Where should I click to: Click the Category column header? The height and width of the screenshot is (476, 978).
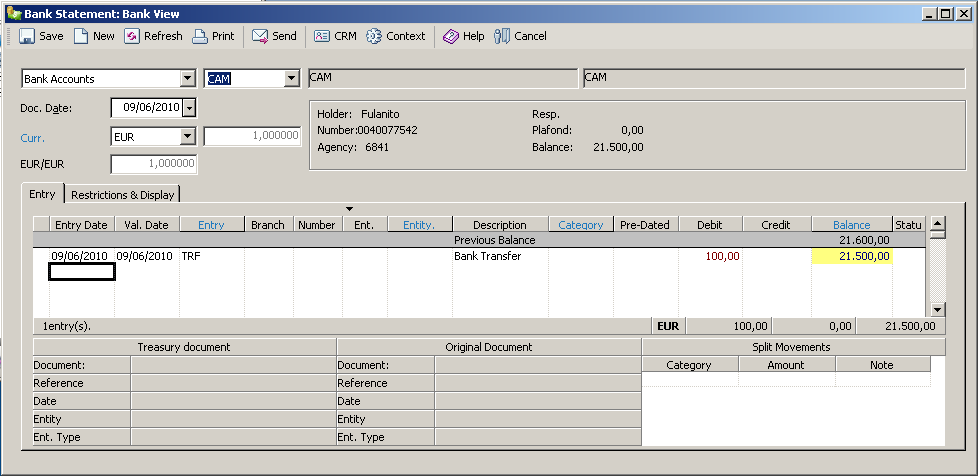[580, 225]
